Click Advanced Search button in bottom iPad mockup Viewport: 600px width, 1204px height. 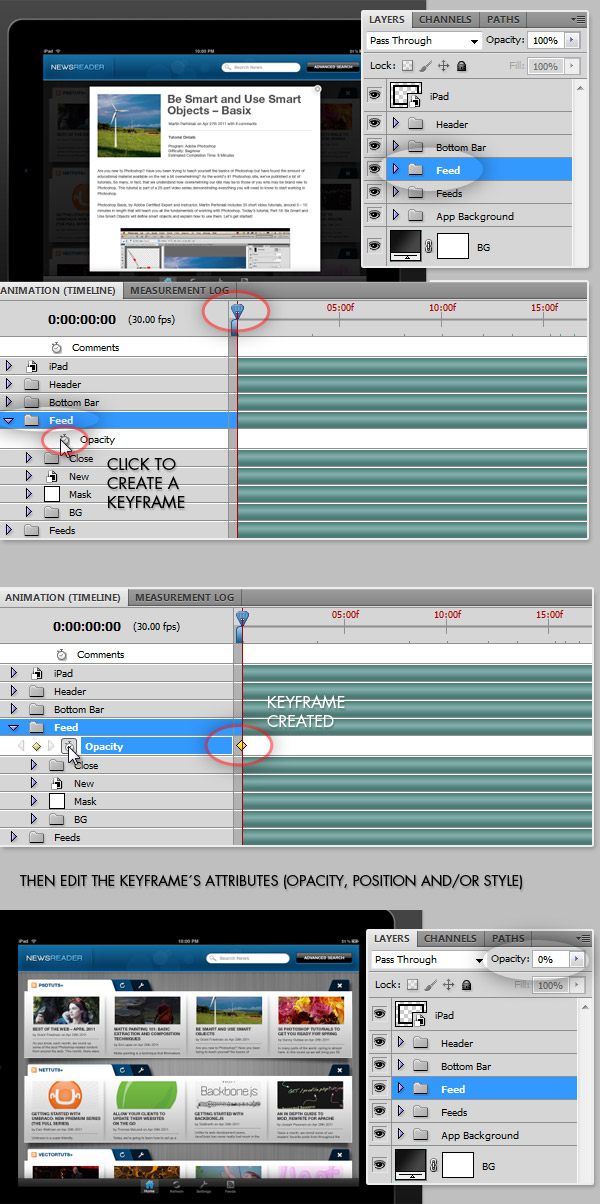[x=326, y=958]
